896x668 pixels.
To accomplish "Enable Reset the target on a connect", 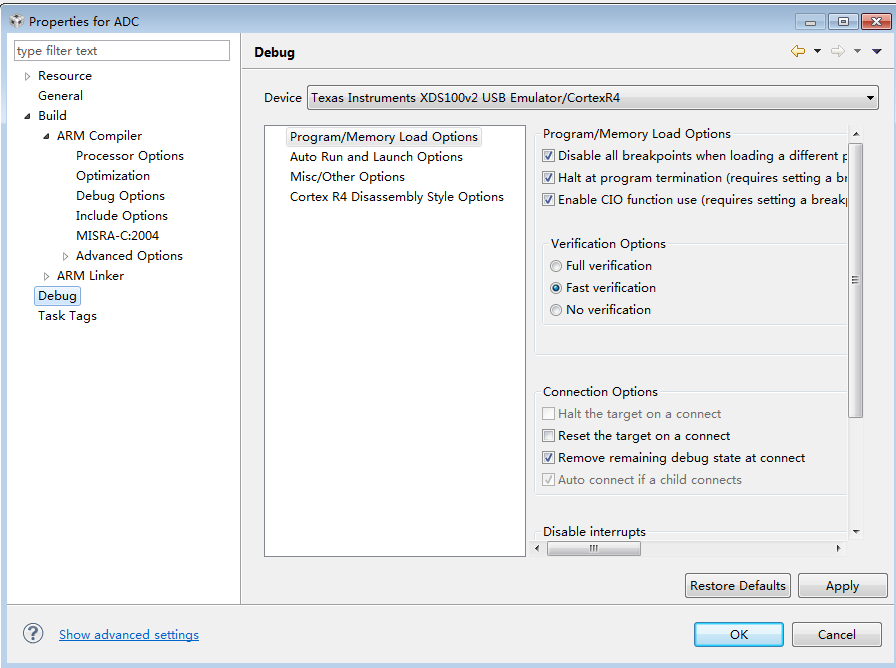I will tap(548, 436).
